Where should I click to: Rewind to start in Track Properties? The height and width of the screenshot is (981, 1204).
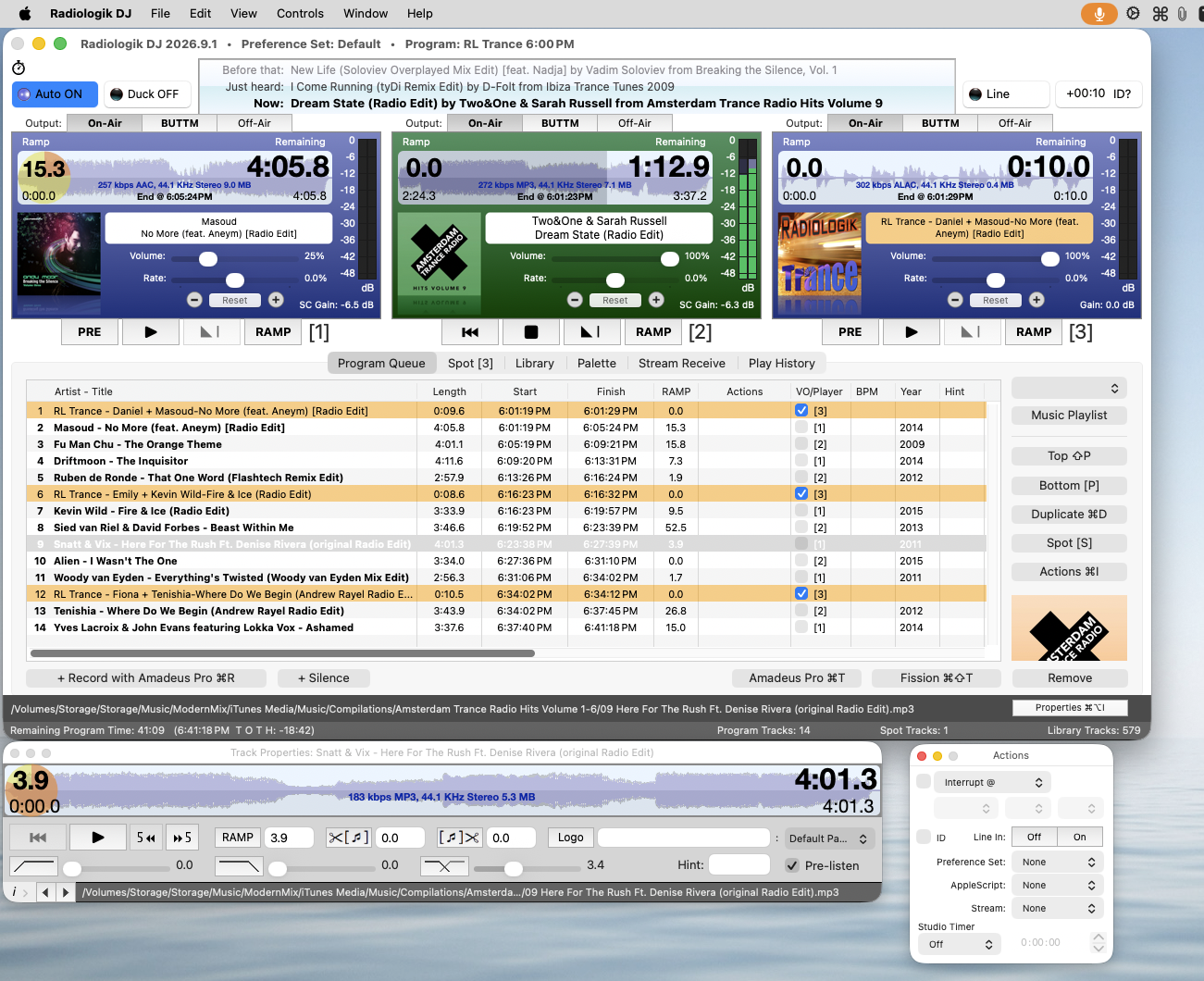(x=38, y=838)
